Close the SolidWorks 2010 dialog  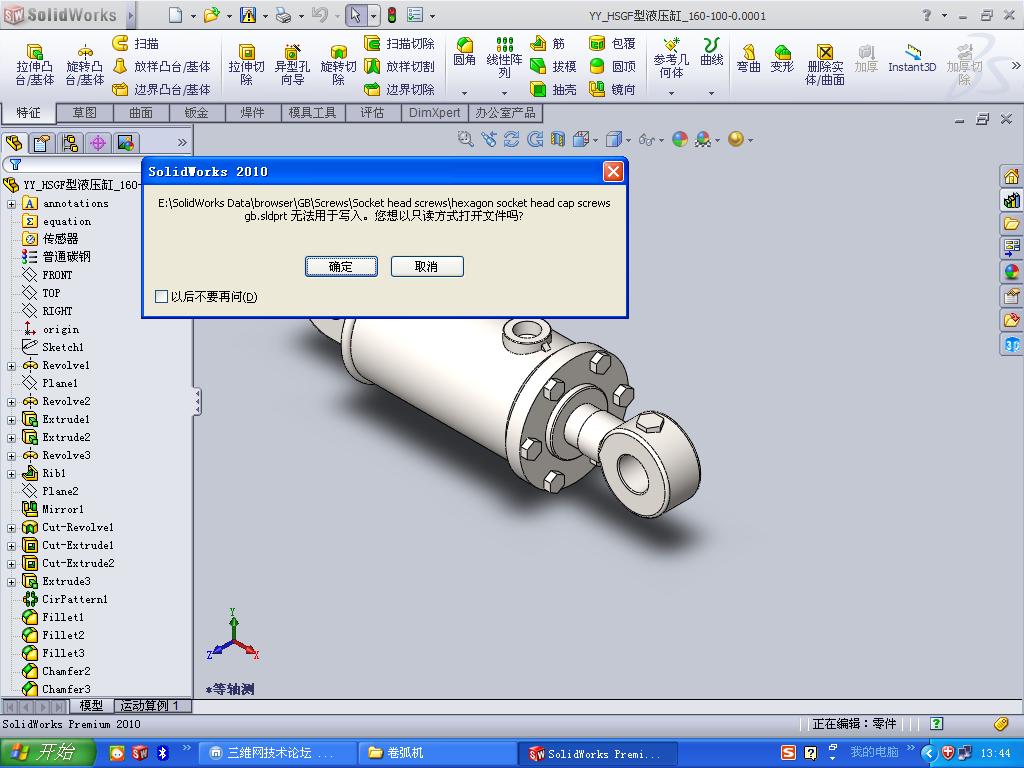[613, 172]
